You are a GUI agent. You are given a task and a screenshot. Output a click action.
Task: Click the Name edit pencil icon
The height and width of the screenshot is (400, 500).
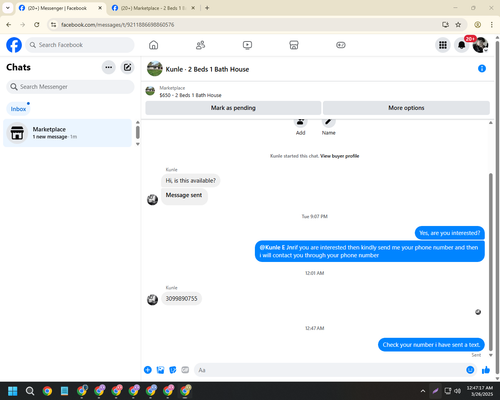click(328, 122)
